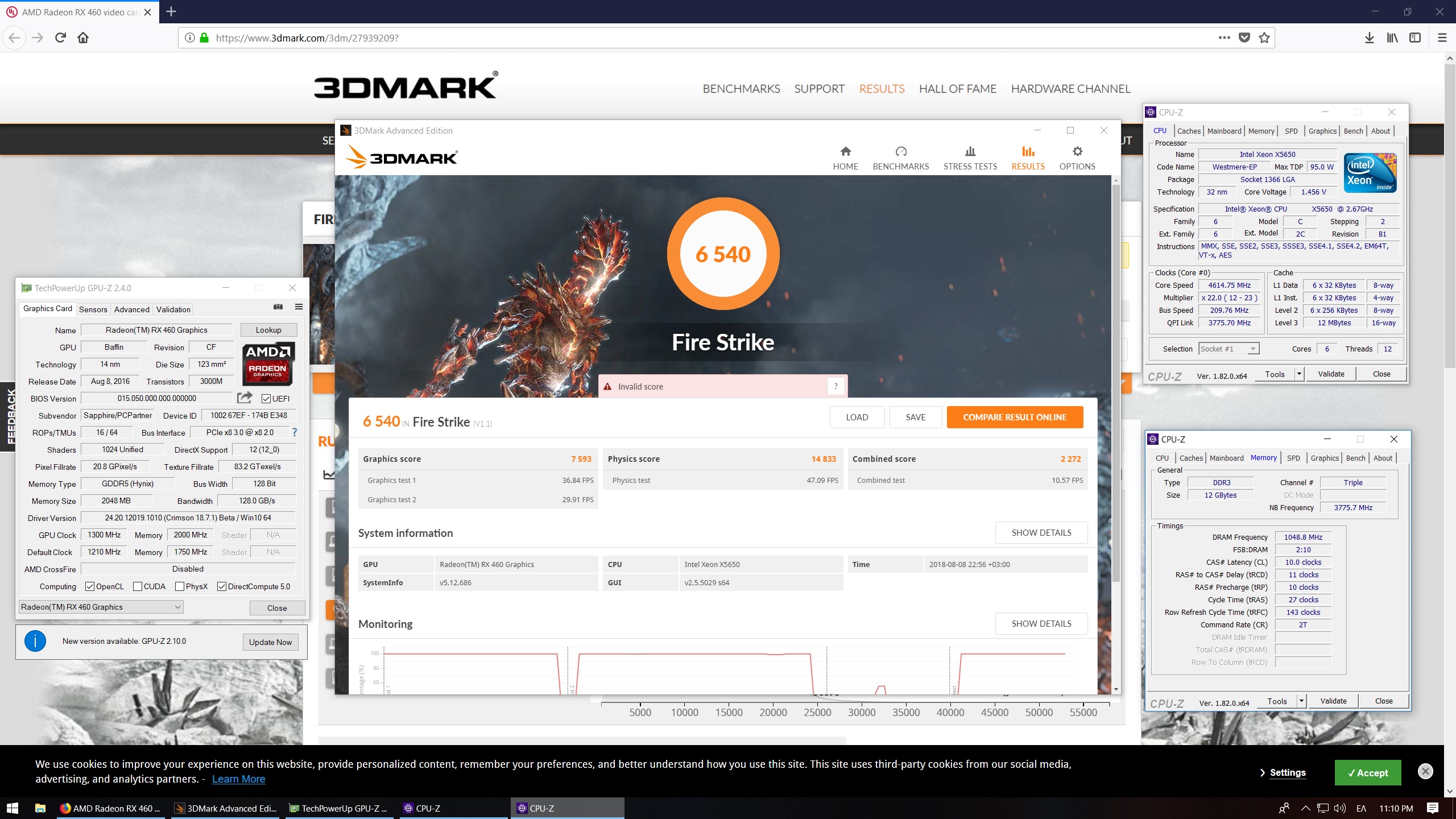Screen dimensions: 1456x819
Task: Dismiss the cookie banner with X
Action: 1425,771
